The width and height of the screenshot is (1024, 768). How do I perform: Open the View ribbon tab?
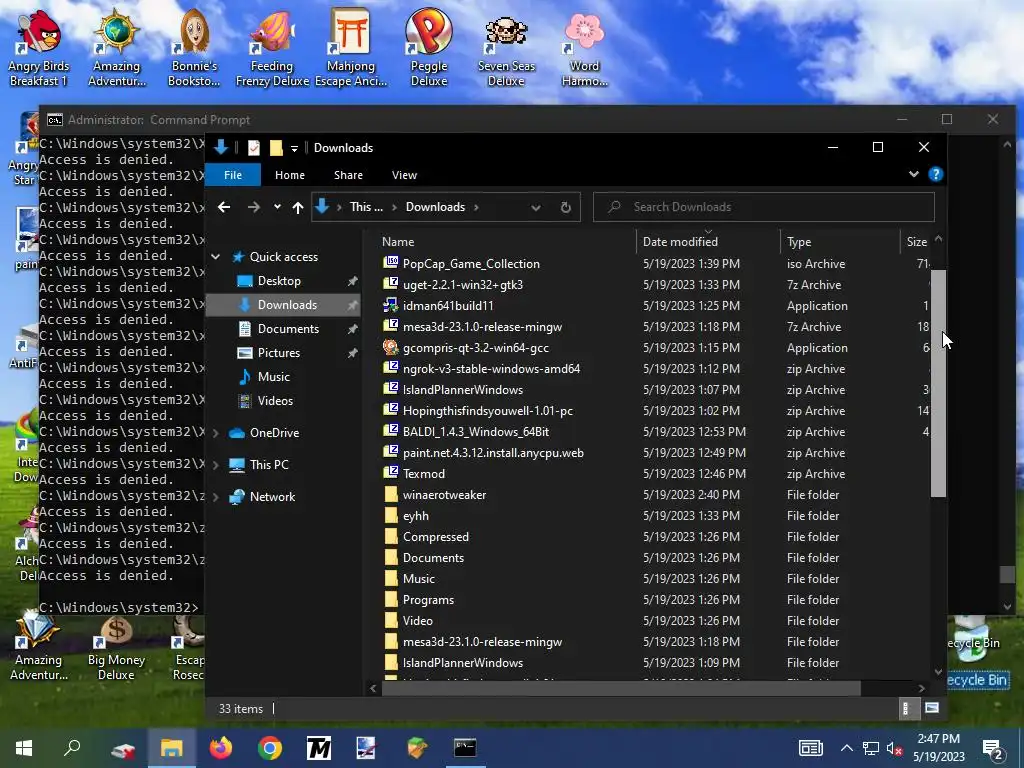click(404, 175)
